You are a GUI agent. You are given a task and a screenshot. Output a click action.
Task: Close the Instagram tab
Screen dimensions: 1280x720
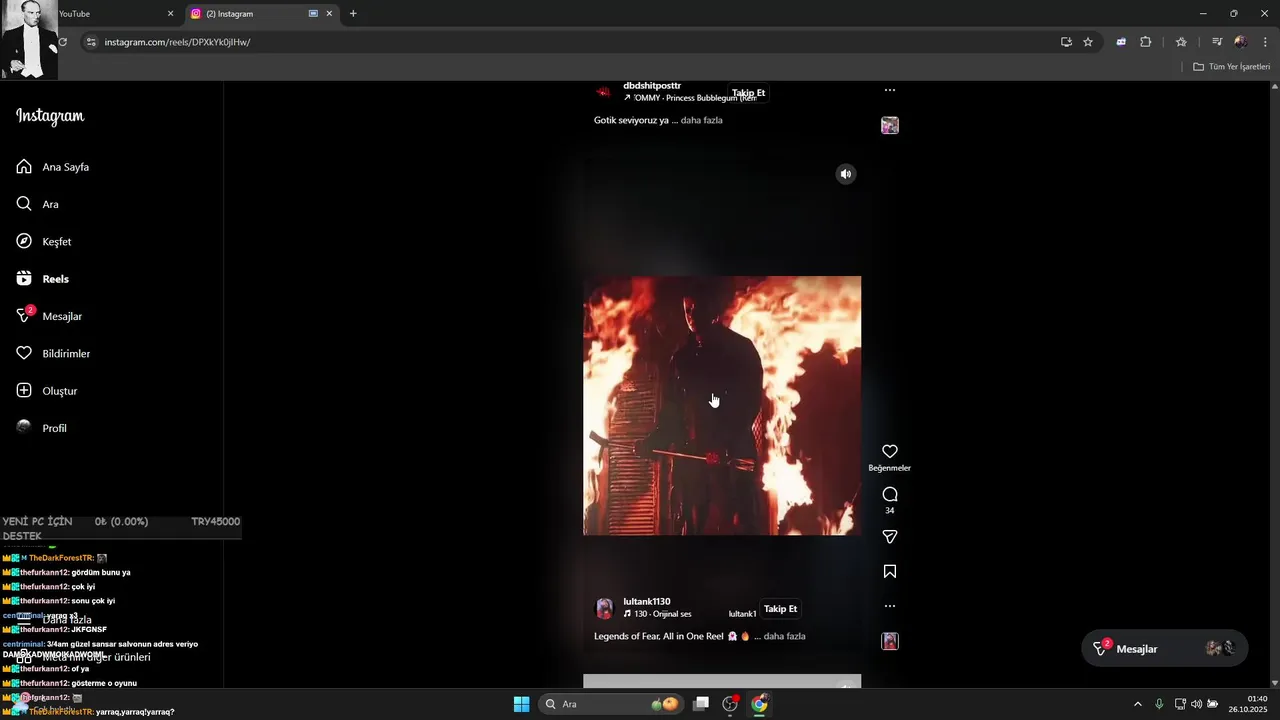coord(329,14)
